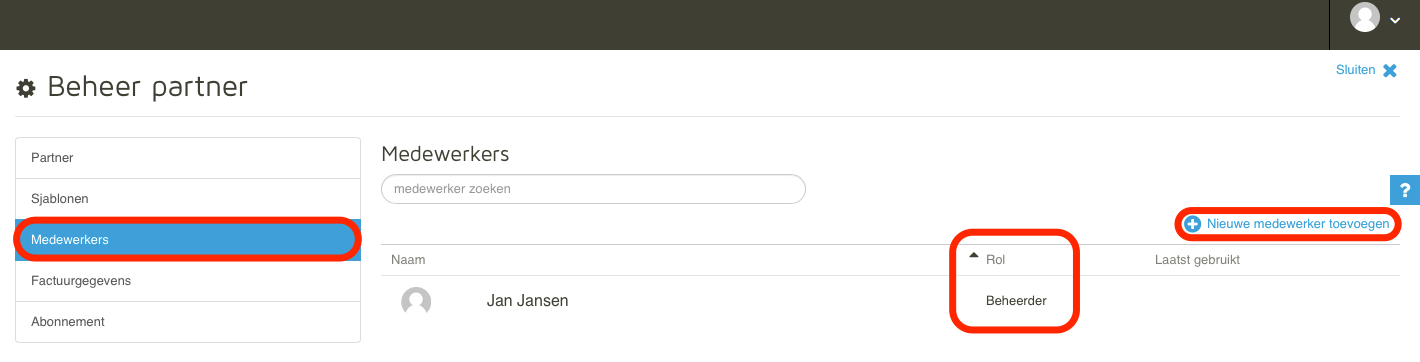Expand the account dropdown chevron

point(1395,20)
